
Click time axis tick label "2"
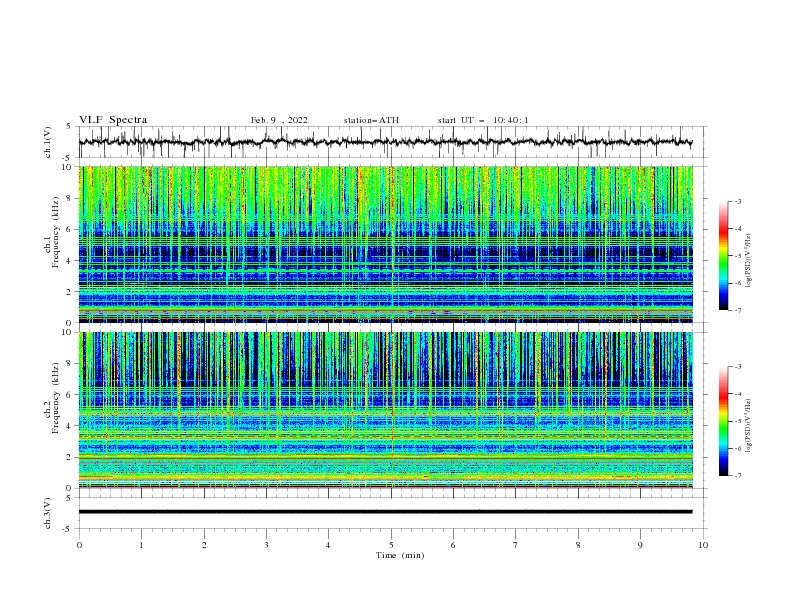click(x=204, y=545)
